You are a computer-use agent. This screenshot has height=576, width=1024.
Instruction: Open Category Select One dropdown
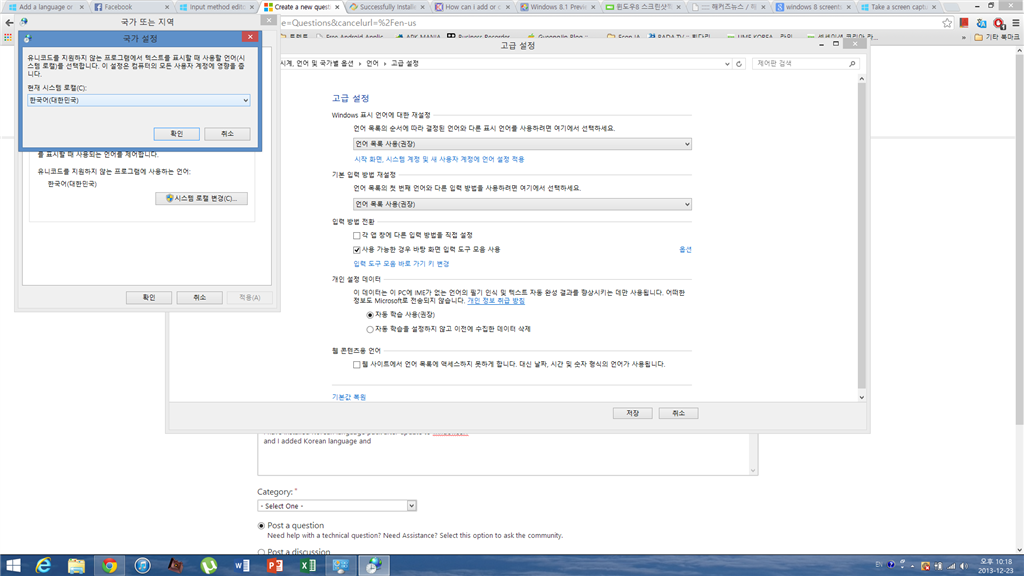(x=337, y=506)
